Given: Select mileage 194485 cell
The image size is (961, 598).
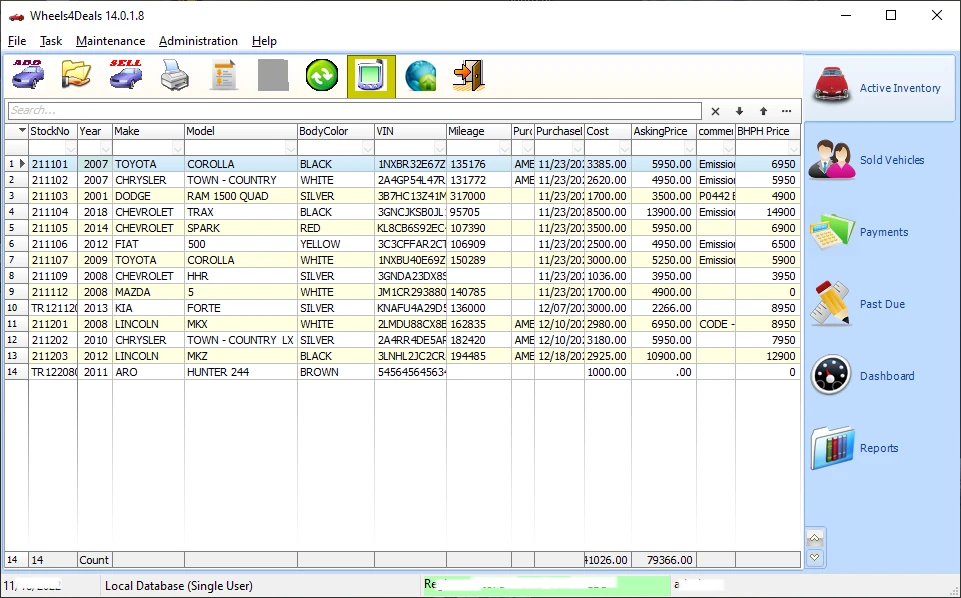Looking at the screenshot, I should coord(479,356).
